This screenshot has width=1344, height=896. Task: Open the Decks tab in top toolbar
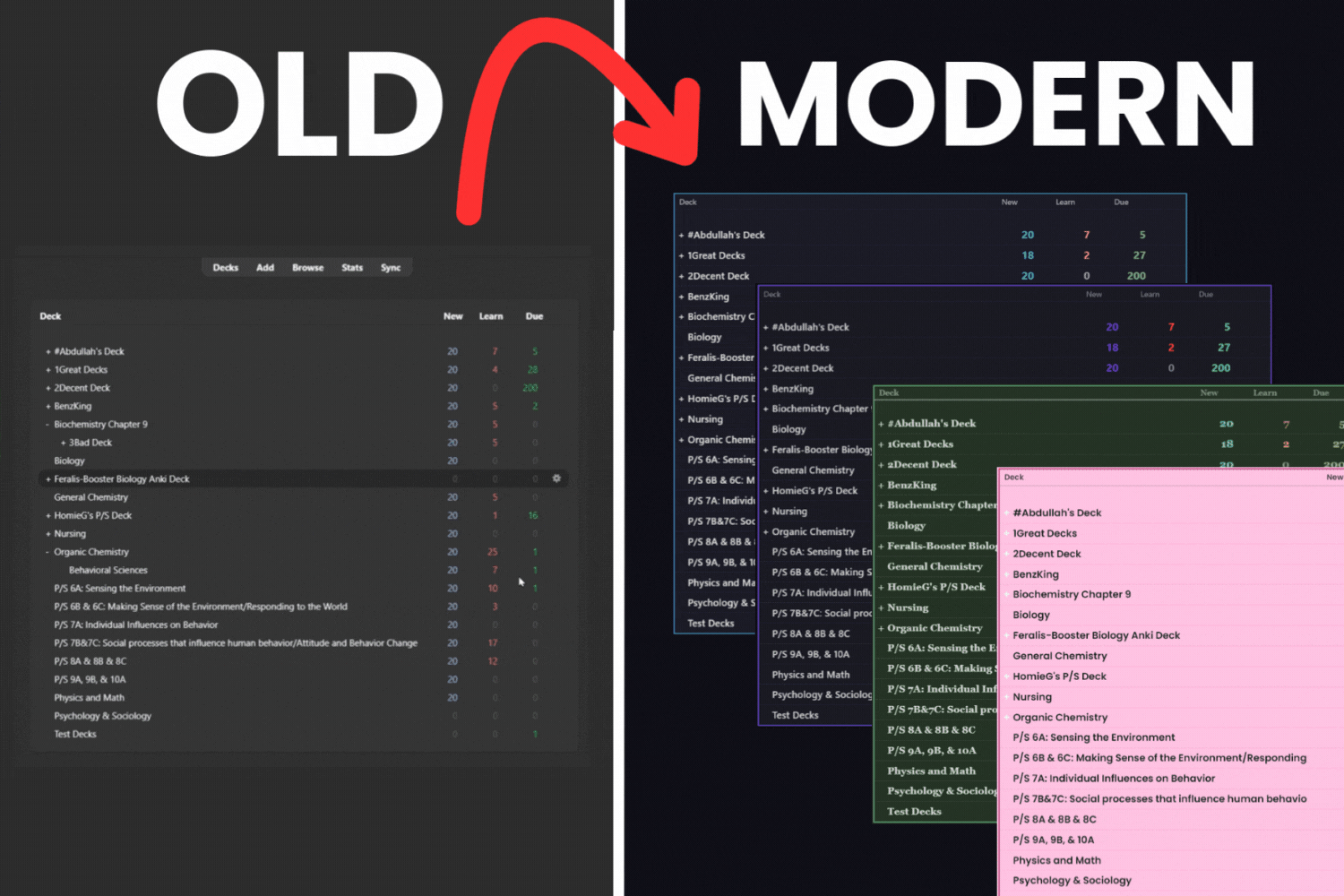coord(226,268)
